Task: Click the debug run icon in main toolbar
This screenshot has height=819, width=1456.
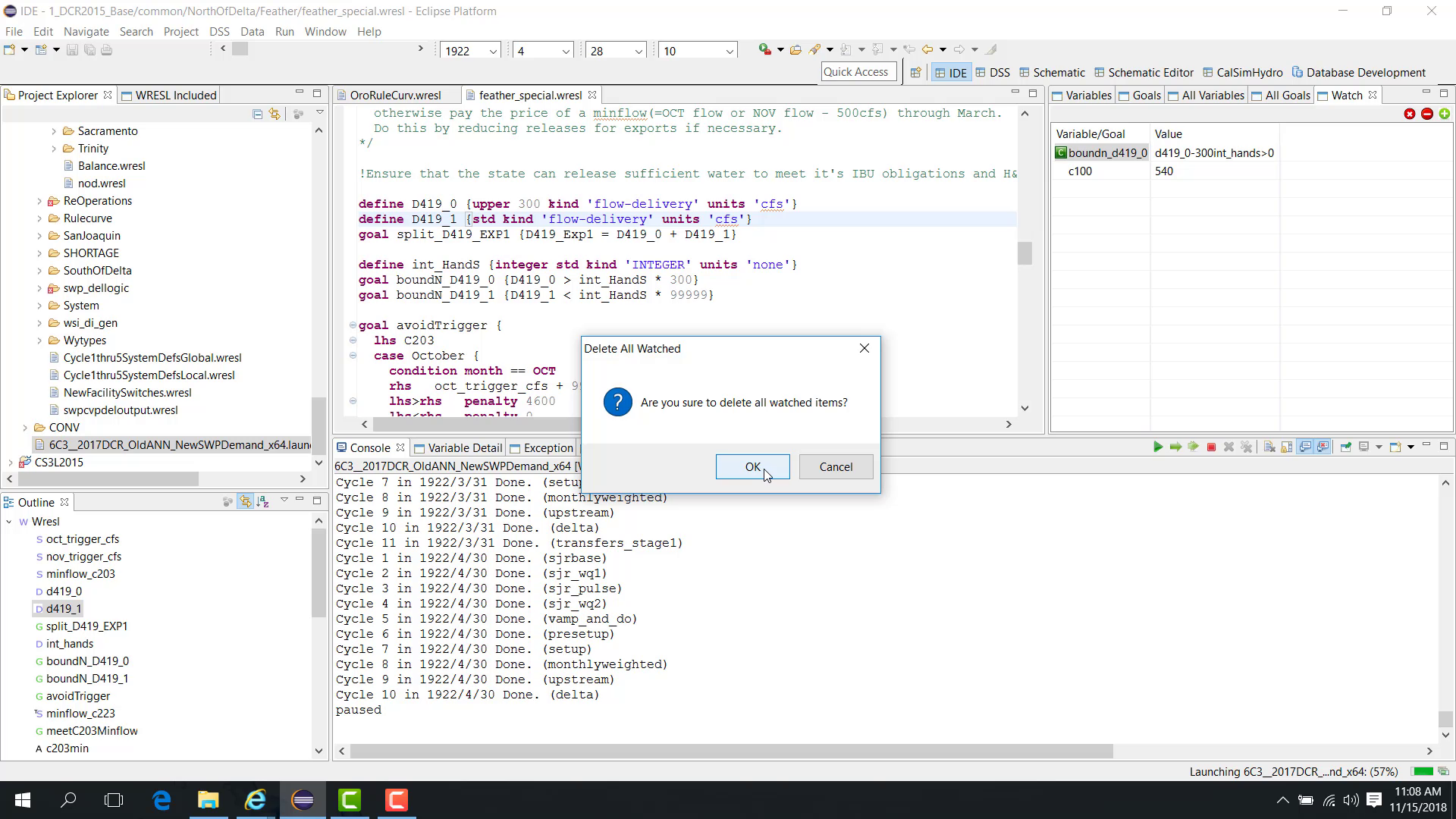Action: point(765,49)
